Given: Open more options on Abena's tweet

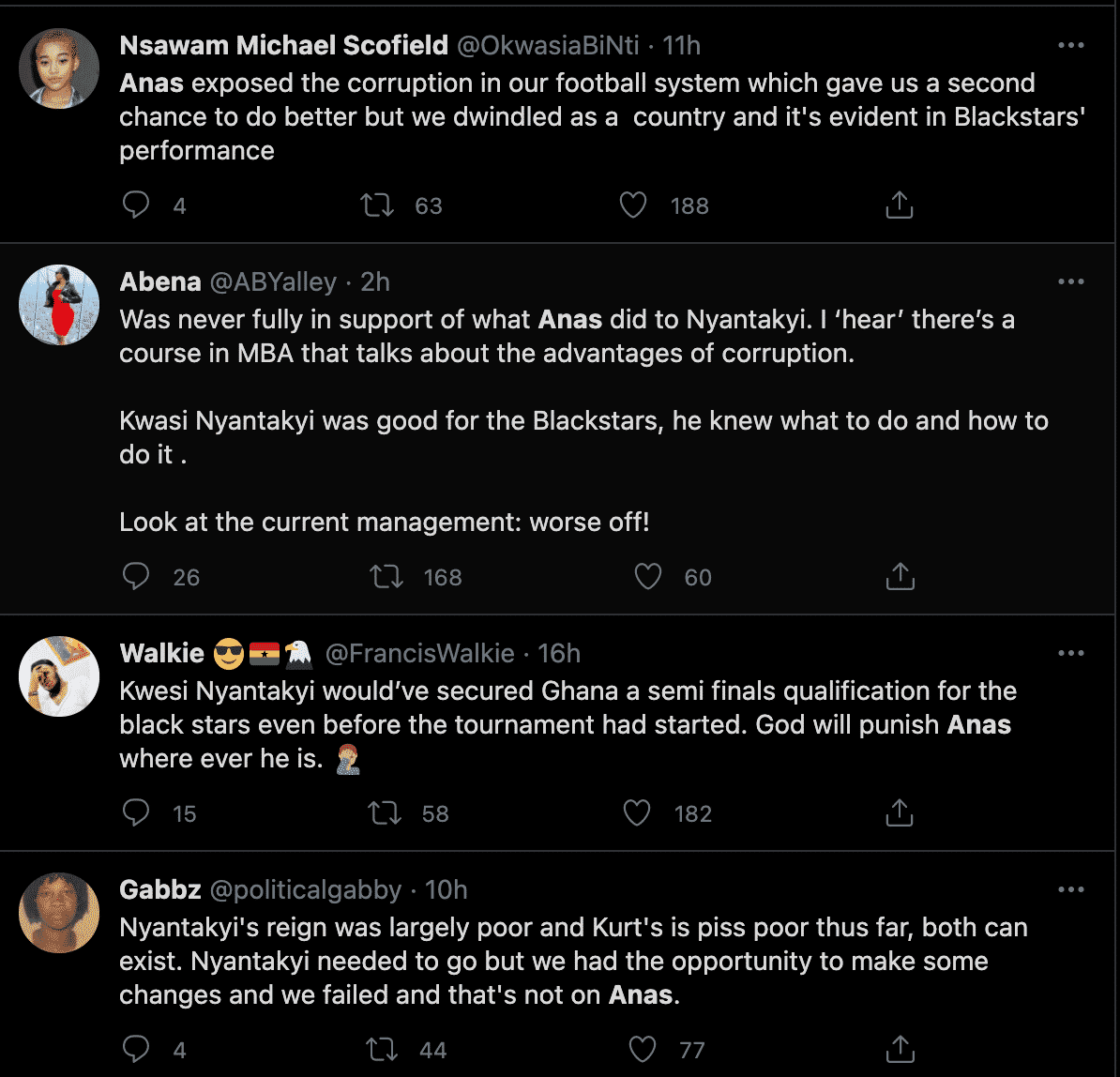Looking at the screenshot, I should click(x=1070, y=281).
